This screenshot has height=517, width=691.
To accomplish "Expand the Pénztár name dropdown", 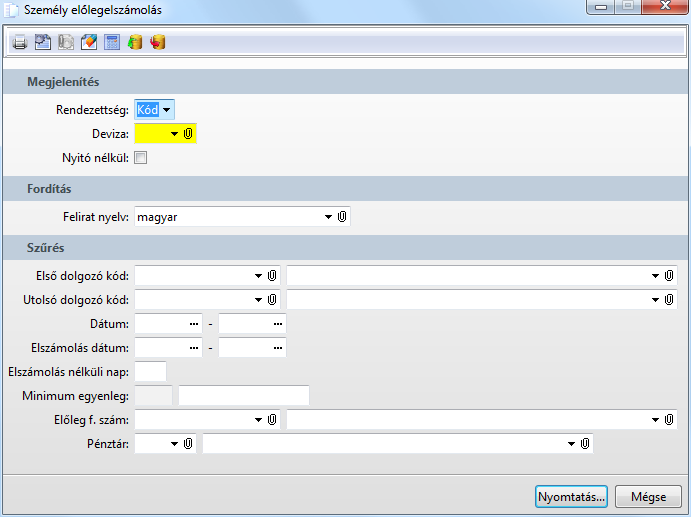I will click(x=571, y=443).
